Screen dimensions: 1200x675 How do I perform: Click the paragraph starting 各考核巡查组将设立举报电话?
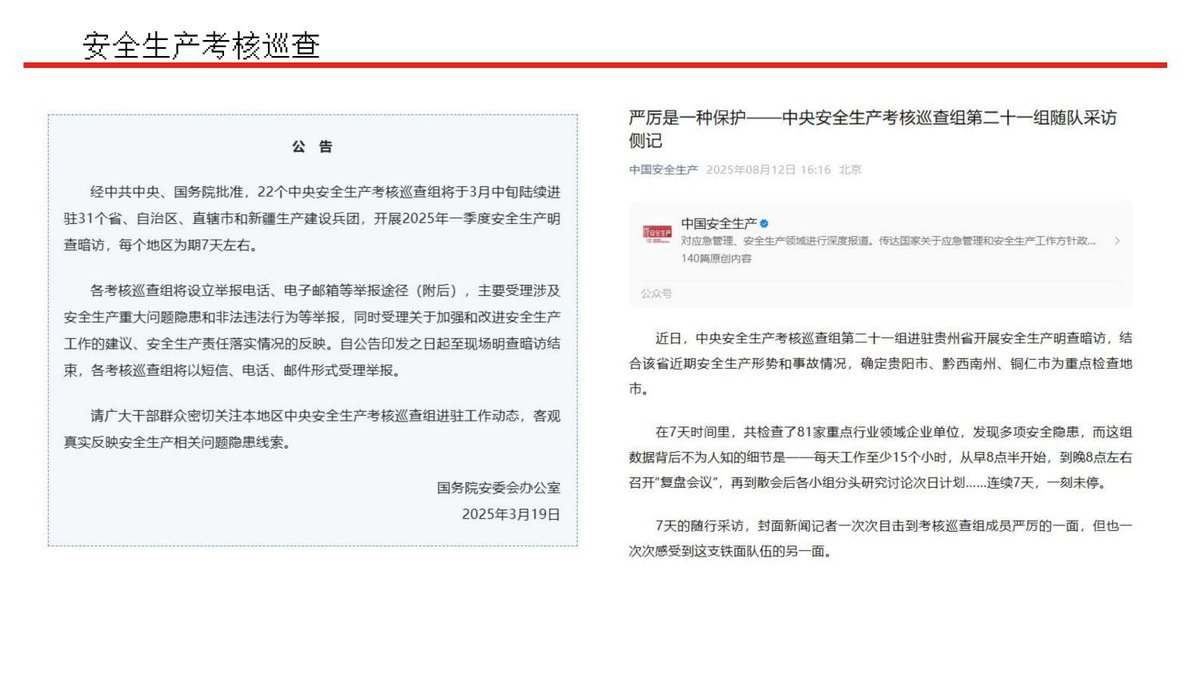point(312,330)
